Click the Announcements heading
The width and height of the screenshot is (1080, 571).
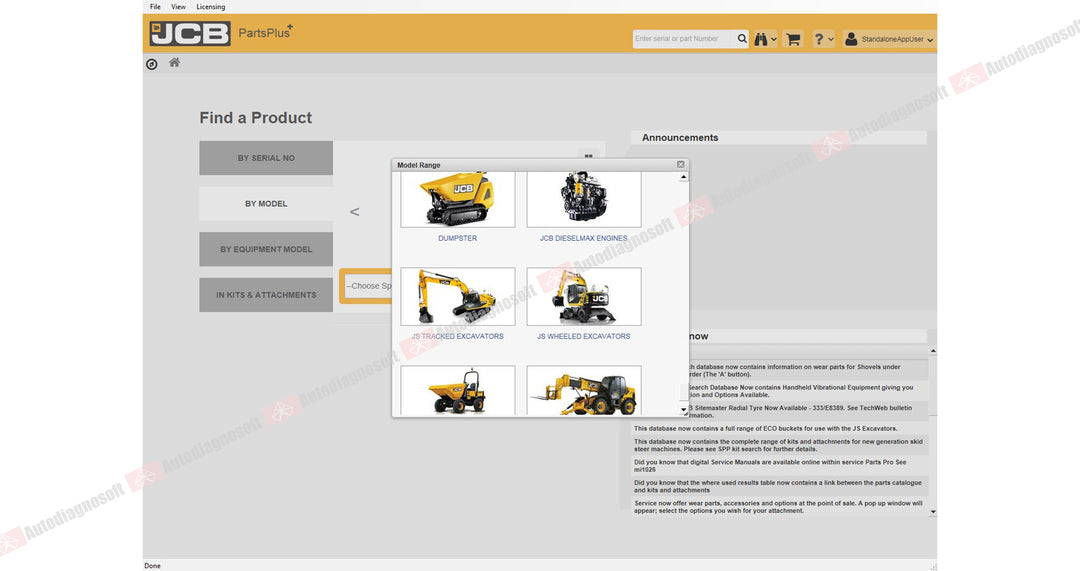[680, 138]
